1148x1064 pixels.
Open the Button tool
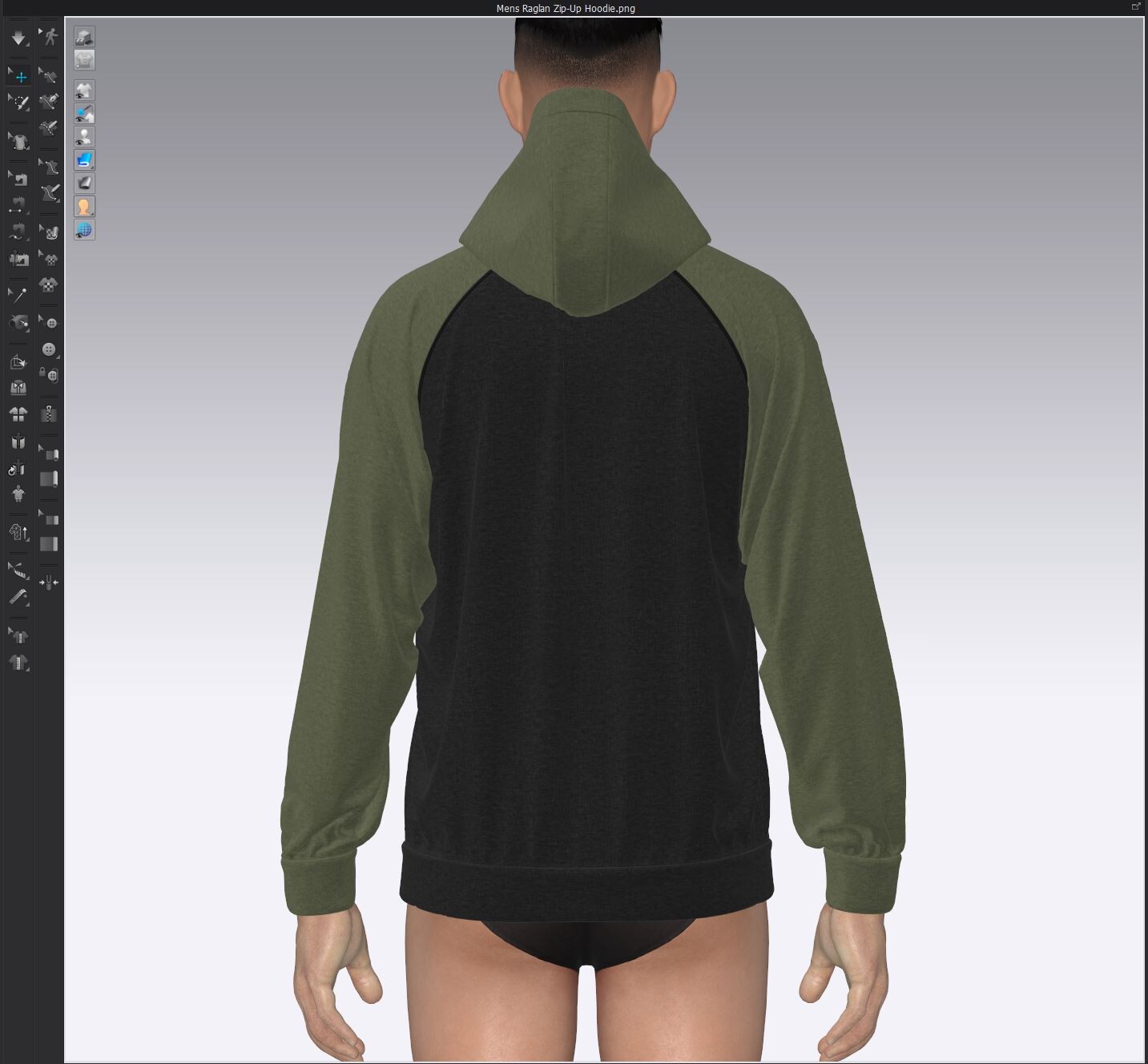point(50,350)
